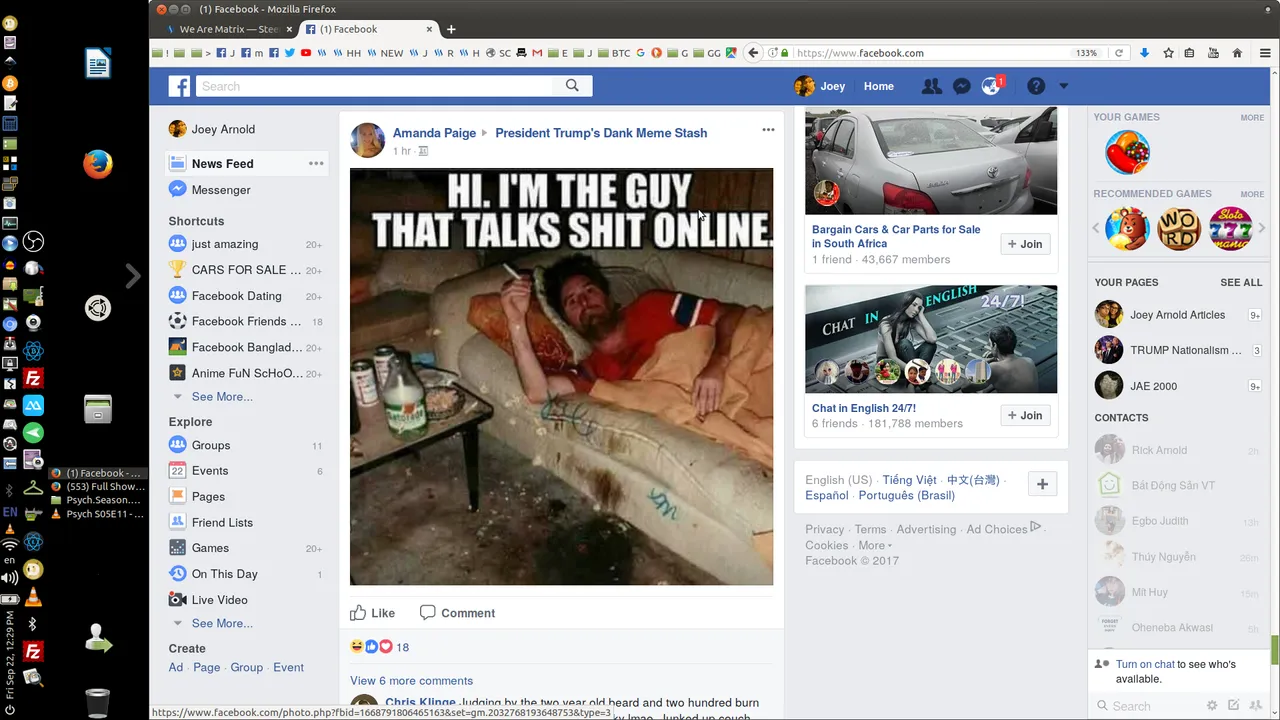Open Privacy footer link

824,529
